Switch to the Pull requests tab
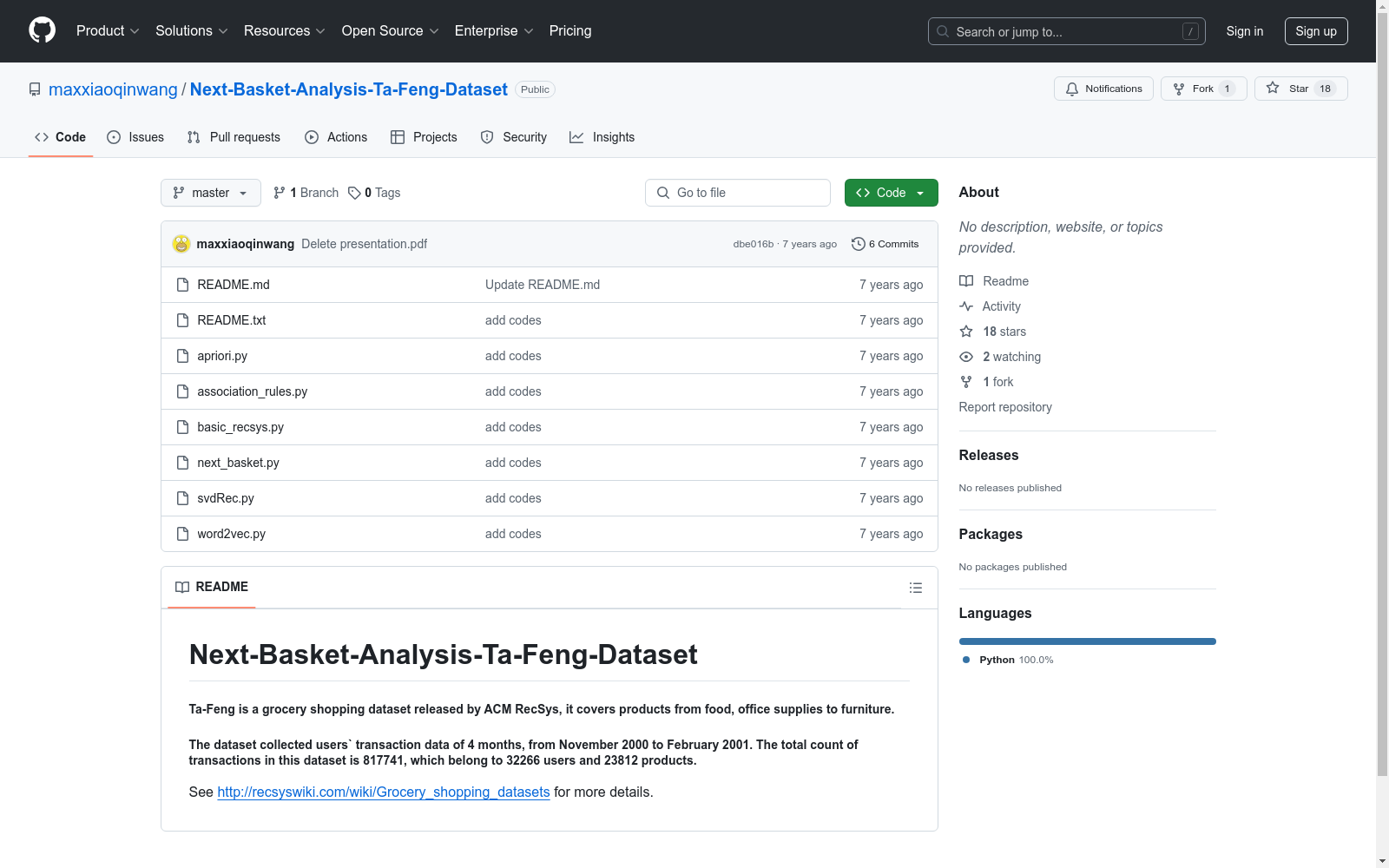The width and height of the screenshot is (1389, 868). 234,137
